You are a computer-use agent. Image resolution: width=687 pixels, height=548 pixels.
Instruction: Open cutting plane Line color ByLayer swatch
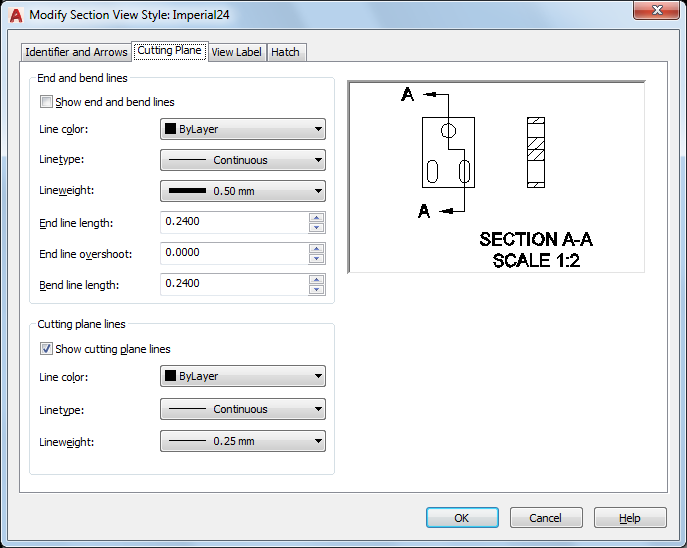point(243,377)
